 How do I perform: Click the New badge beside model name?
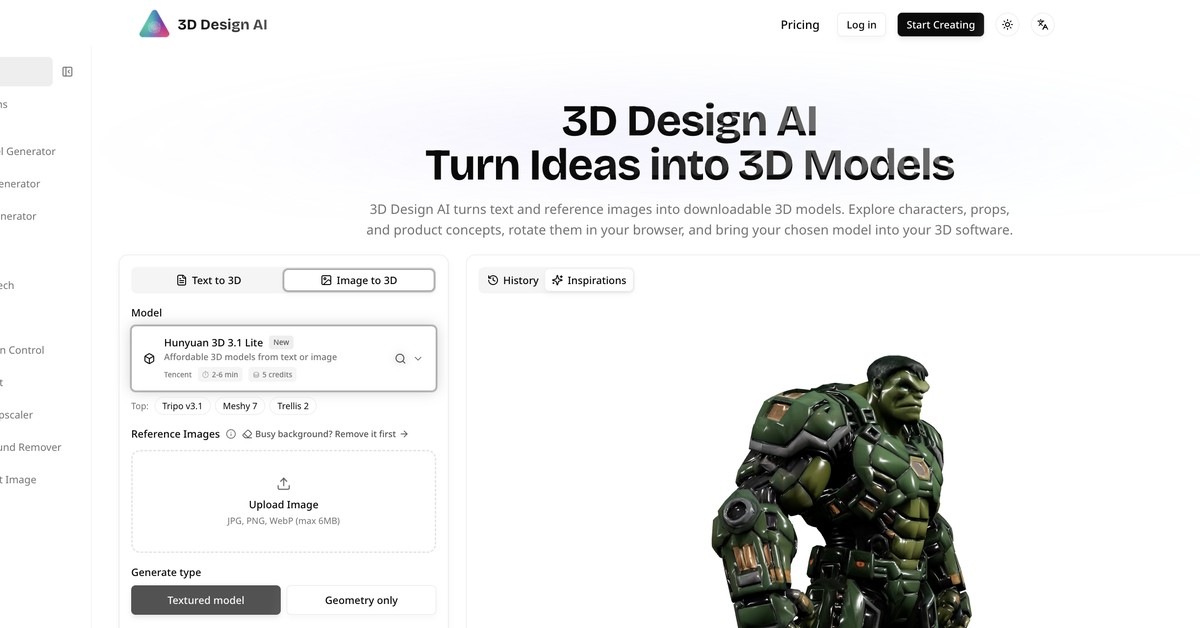(281, 342)
